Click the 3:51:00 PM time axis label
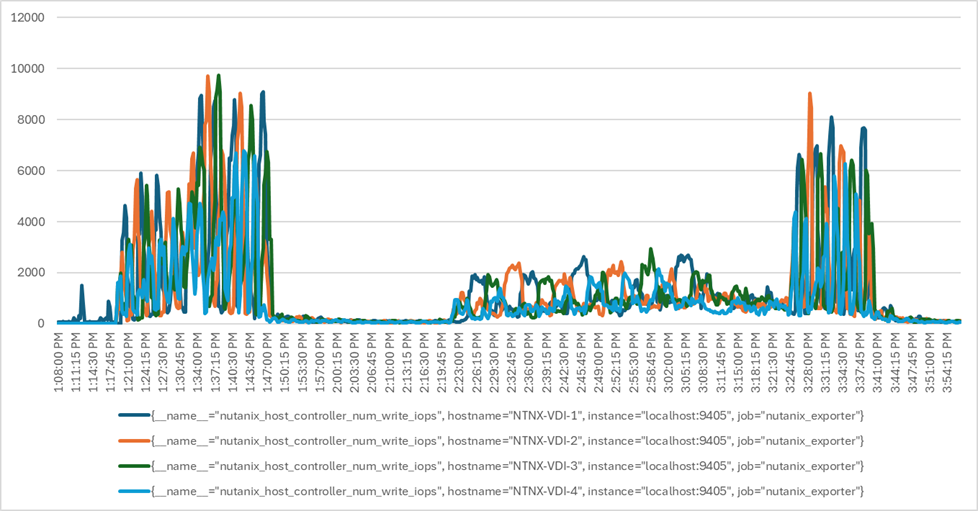The image size is (978, 511). [930, 363]
